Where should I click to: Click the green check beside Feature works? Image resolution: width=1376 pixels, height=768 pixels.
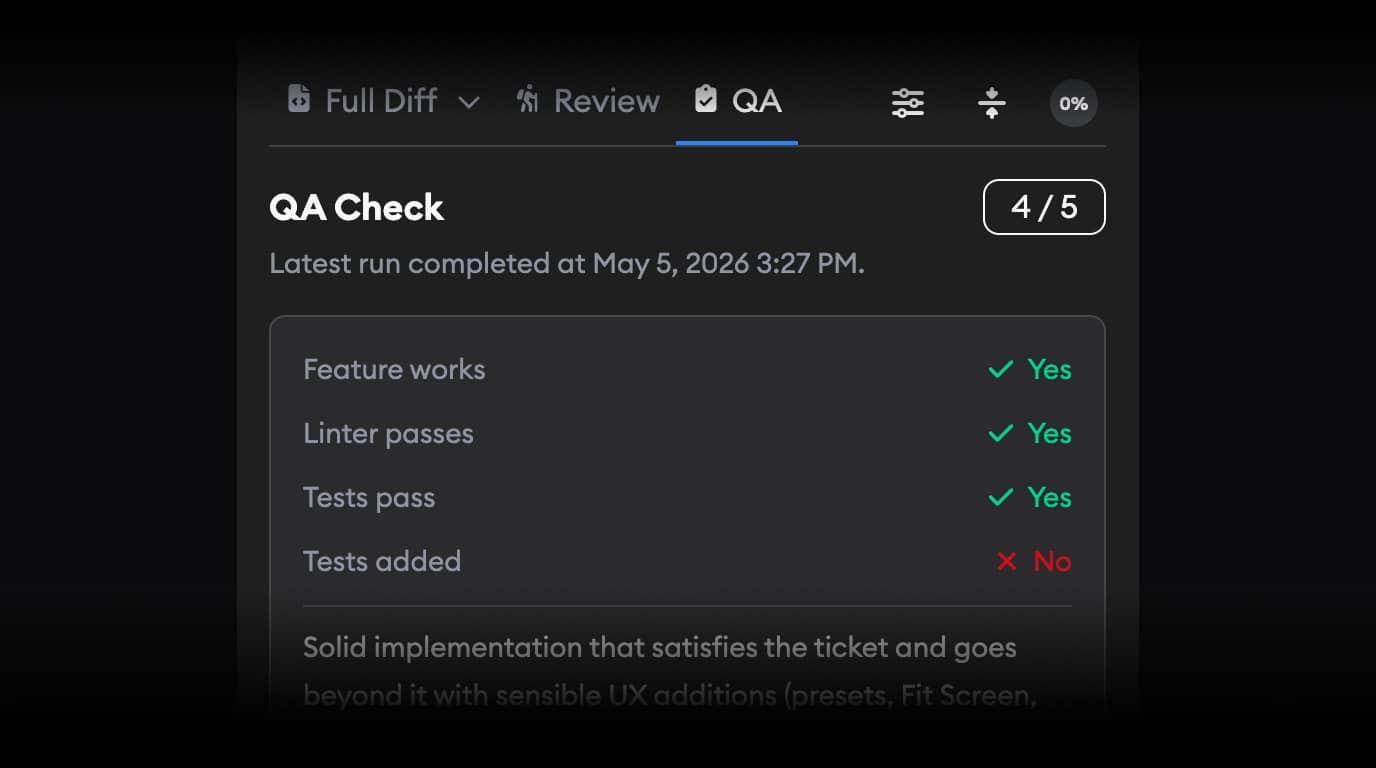pos(1001,370)
